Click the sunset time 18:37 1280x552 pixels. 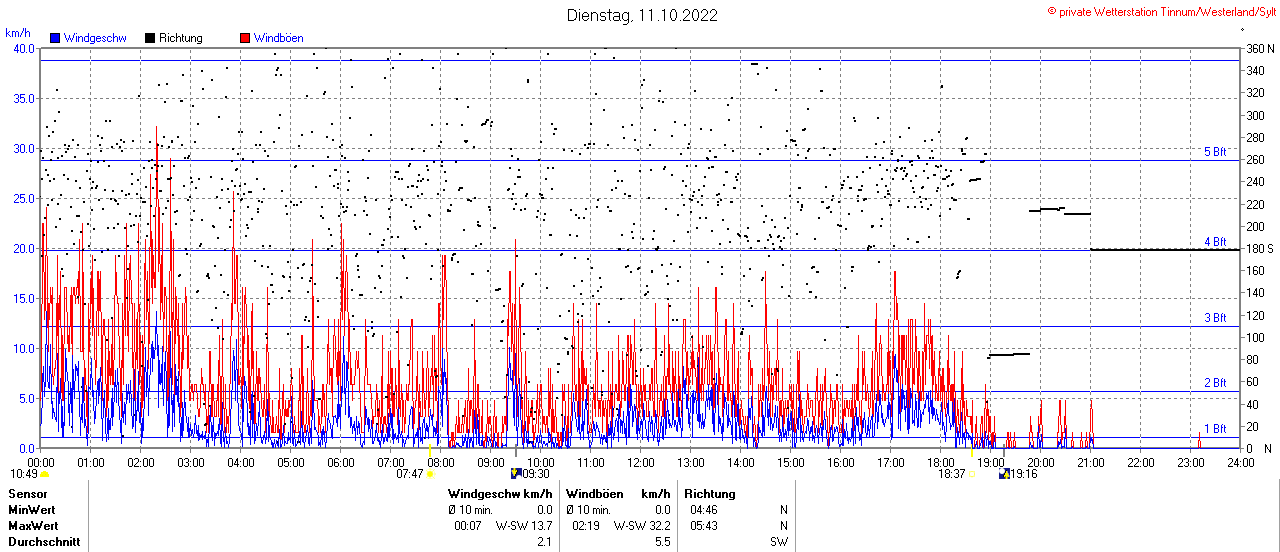pyautogui.click(x=952, y=474)
